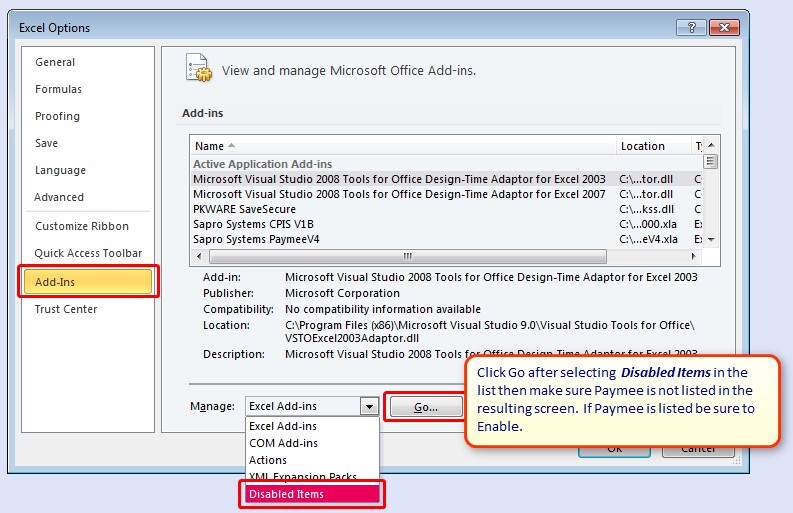Open the Formulas options category
This screenshot has width=793, height=513.
coord(58,89)
